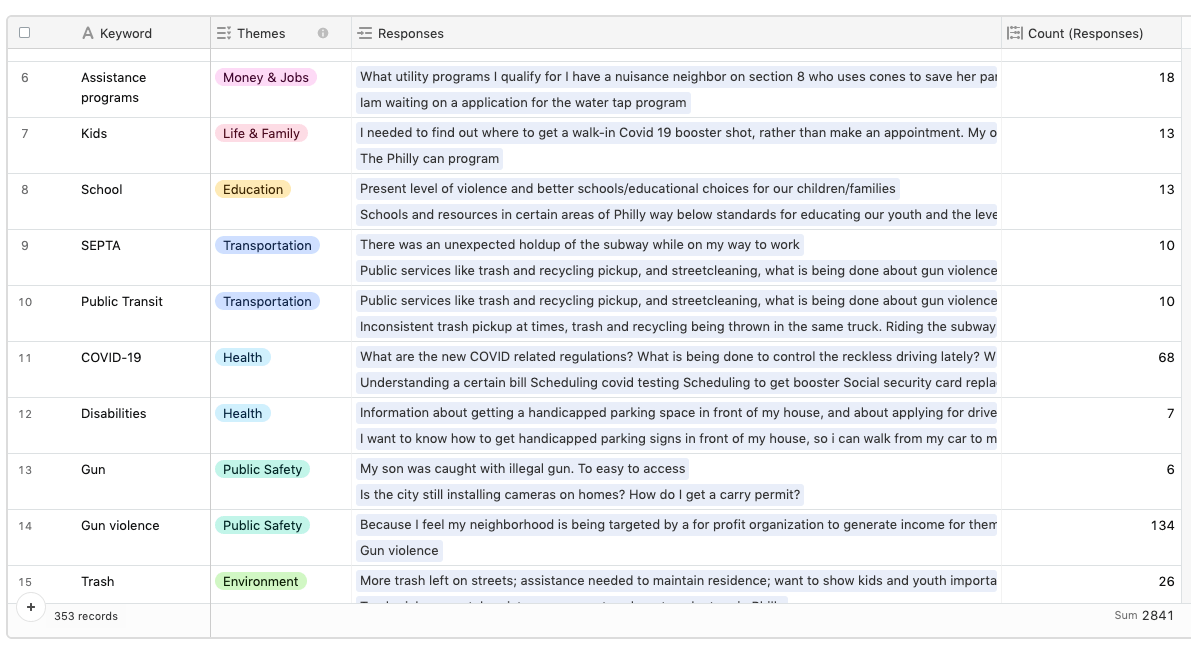Select the COVID-19 keyword cell
The width and height of the screenshot is (1191, 651).
(141, 370)
